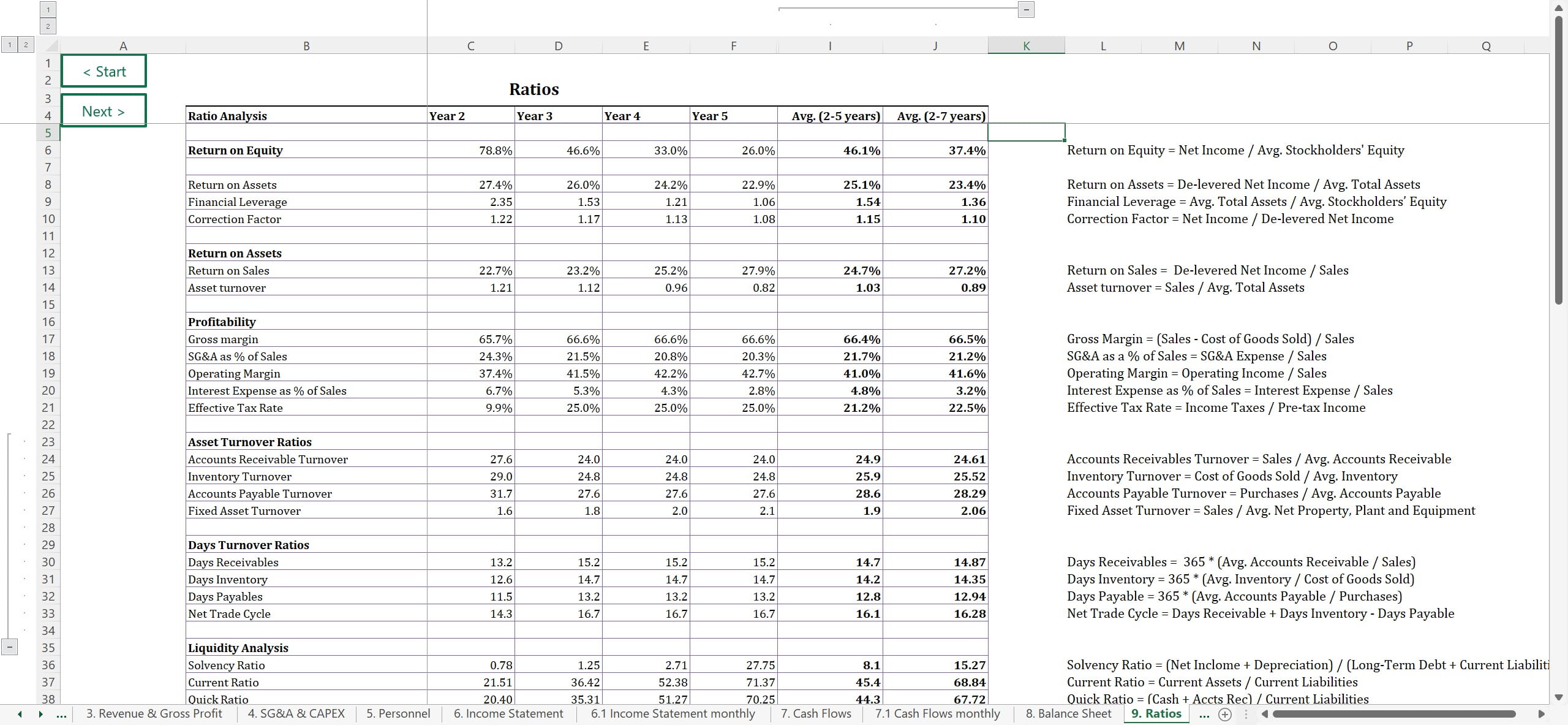Show row outline level 2
The image size is (1568, 725).
[x=25, y=44]
